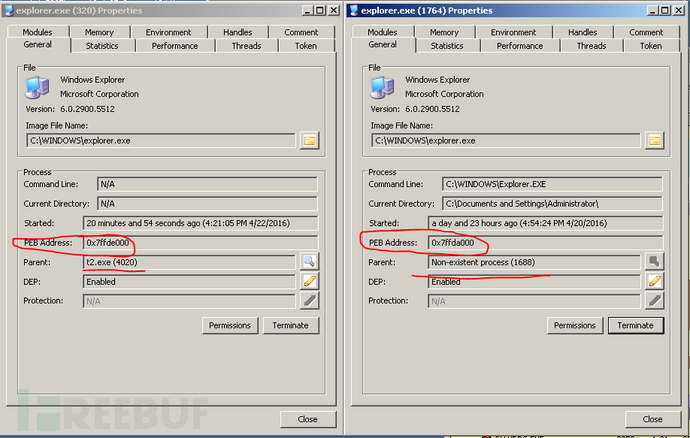
Task: Open Performance tab in explorer.exe (320) window
Action: pyautogui.click(x=175, y=46)
